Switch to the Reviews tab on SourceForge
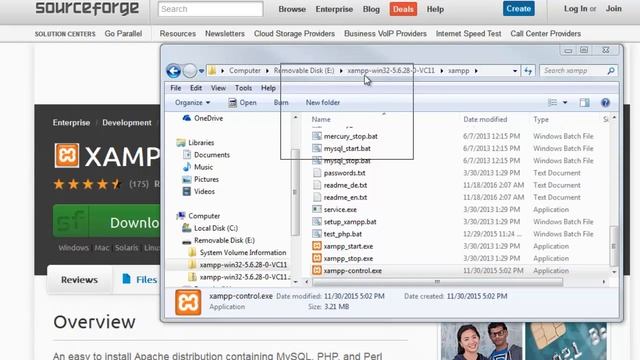640x360 pixels. pyautogui.click(x=79, y=280)
